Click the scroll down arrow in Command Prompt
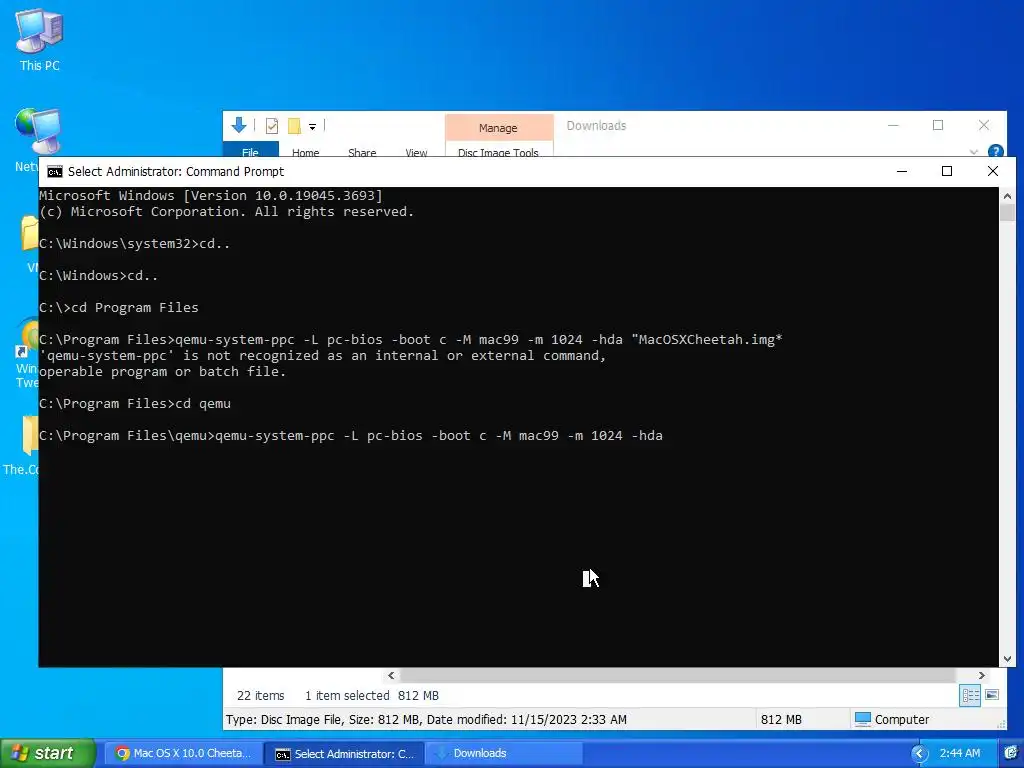 pos(1007,659)
